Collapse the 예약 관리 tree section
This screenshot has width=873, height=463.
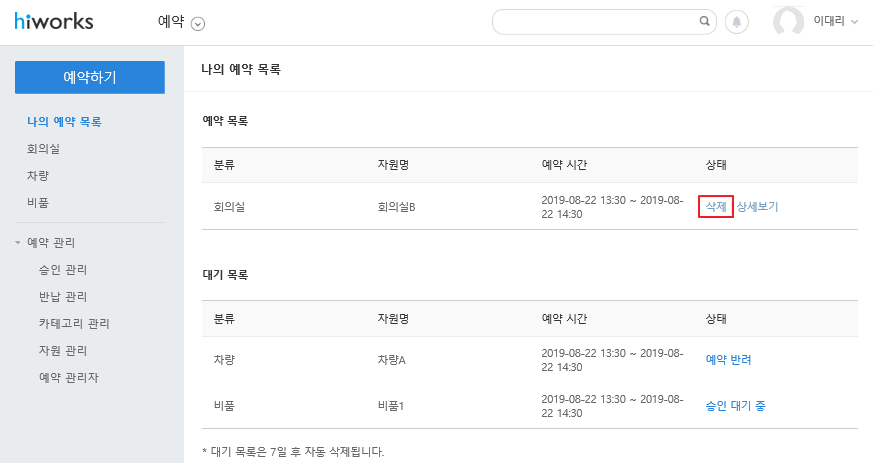(x=18, y=243)
